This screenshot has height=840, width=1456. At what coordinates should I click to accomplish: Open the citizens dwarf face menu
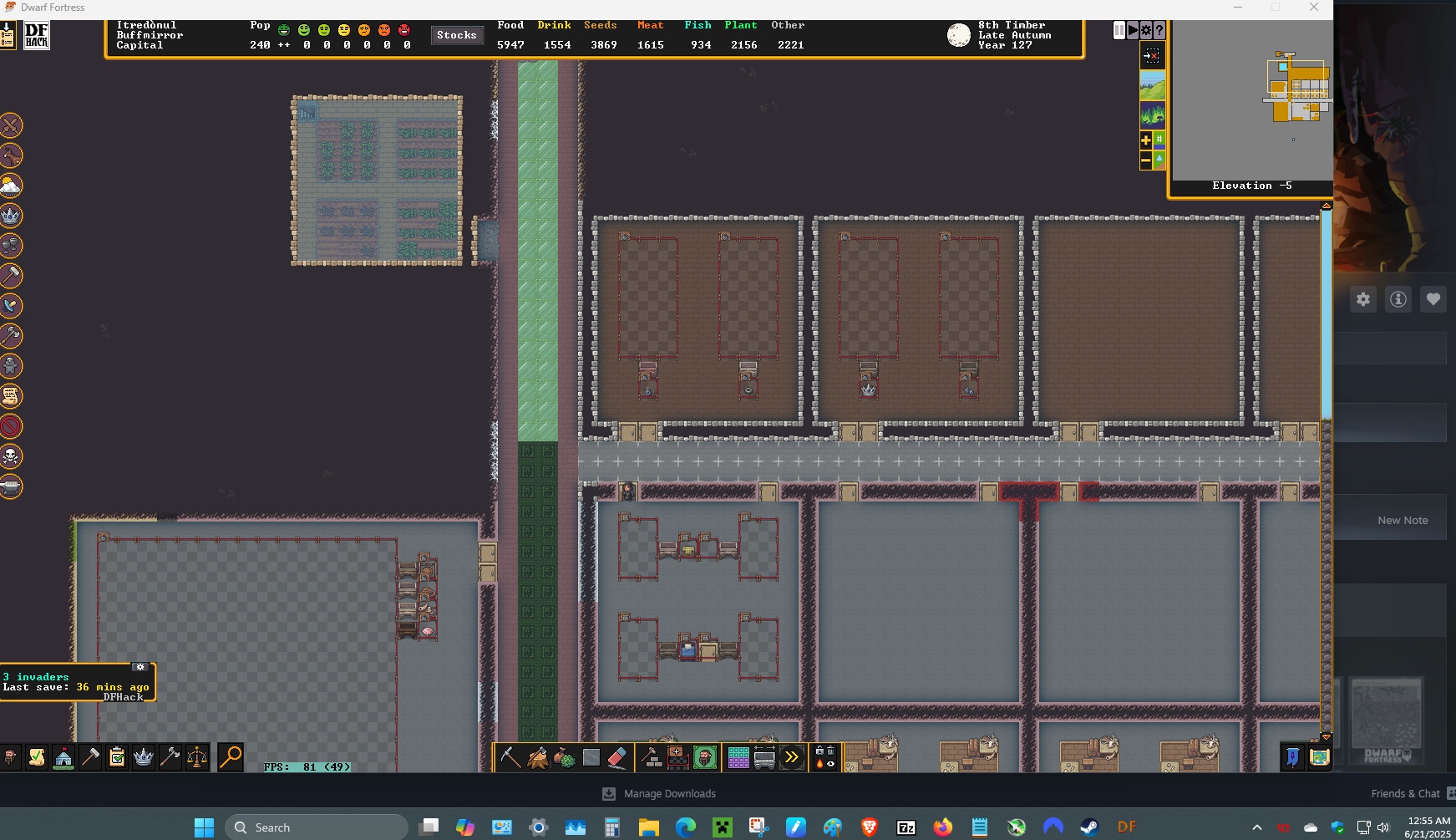click(10, 757)
